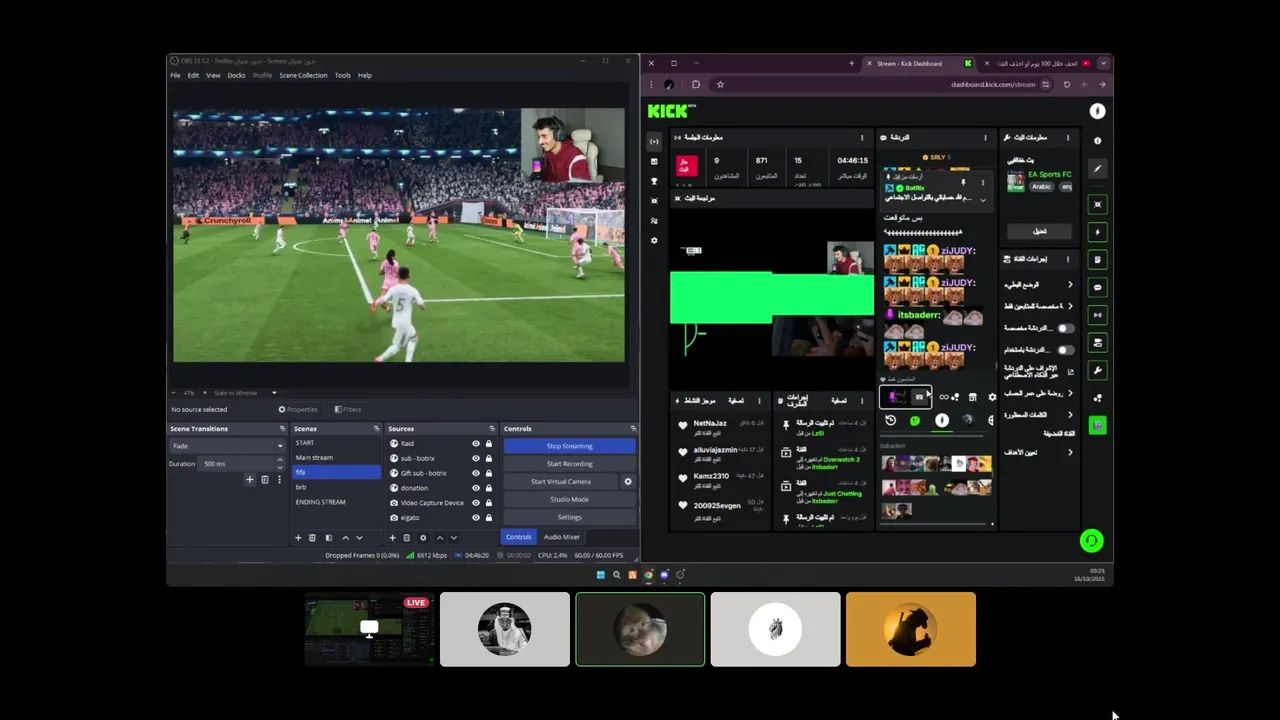This screenshot has width=1280, height=720.
Task: Open OBS Settings button
Action: 570,517
